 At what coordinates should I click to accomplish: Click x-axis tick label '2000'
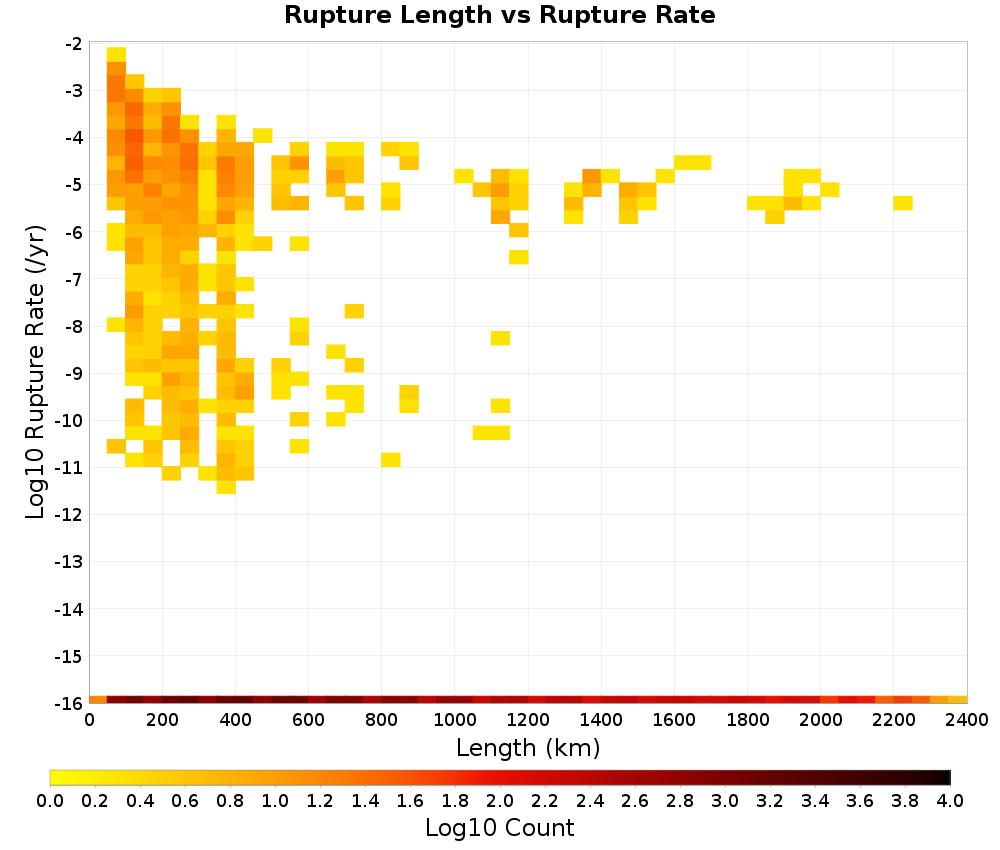[821, 721]
